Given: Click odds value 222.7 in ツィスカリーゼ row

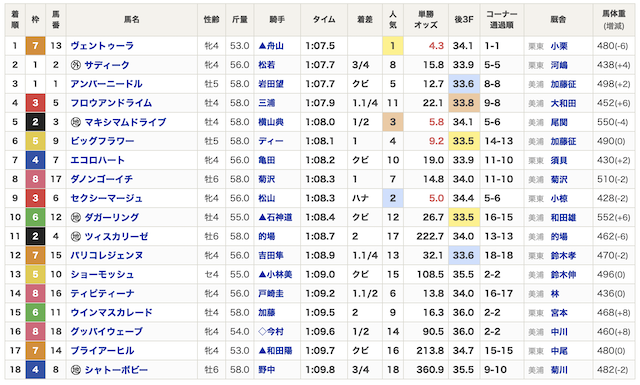Looking at the screenshot, I should (x=430, y=236).
